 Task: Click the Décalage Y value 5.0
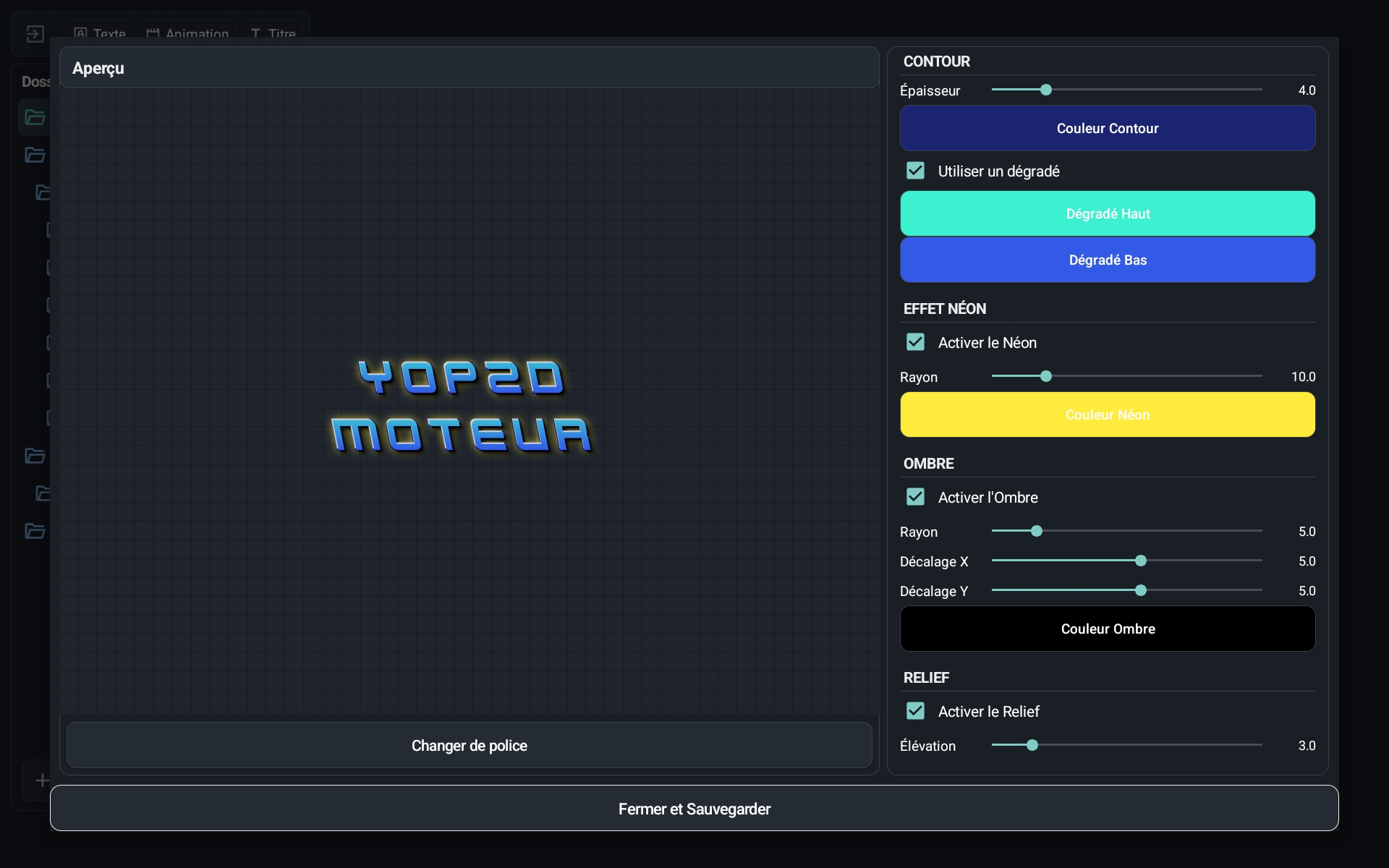point(1307,591)
